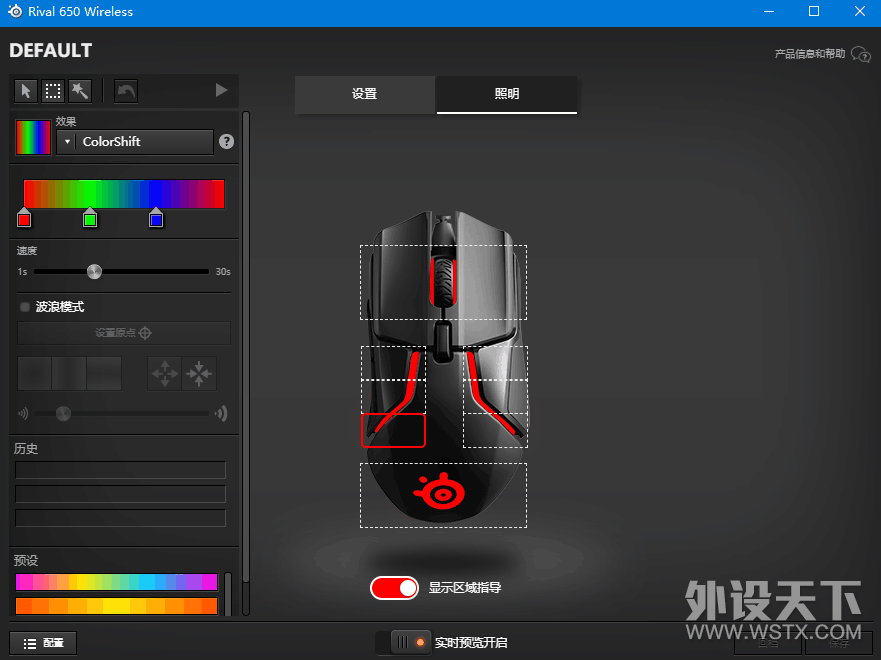Select the arrow pointer selection tool
Viewport: 881px width, 660px height.
coord(26,91)
